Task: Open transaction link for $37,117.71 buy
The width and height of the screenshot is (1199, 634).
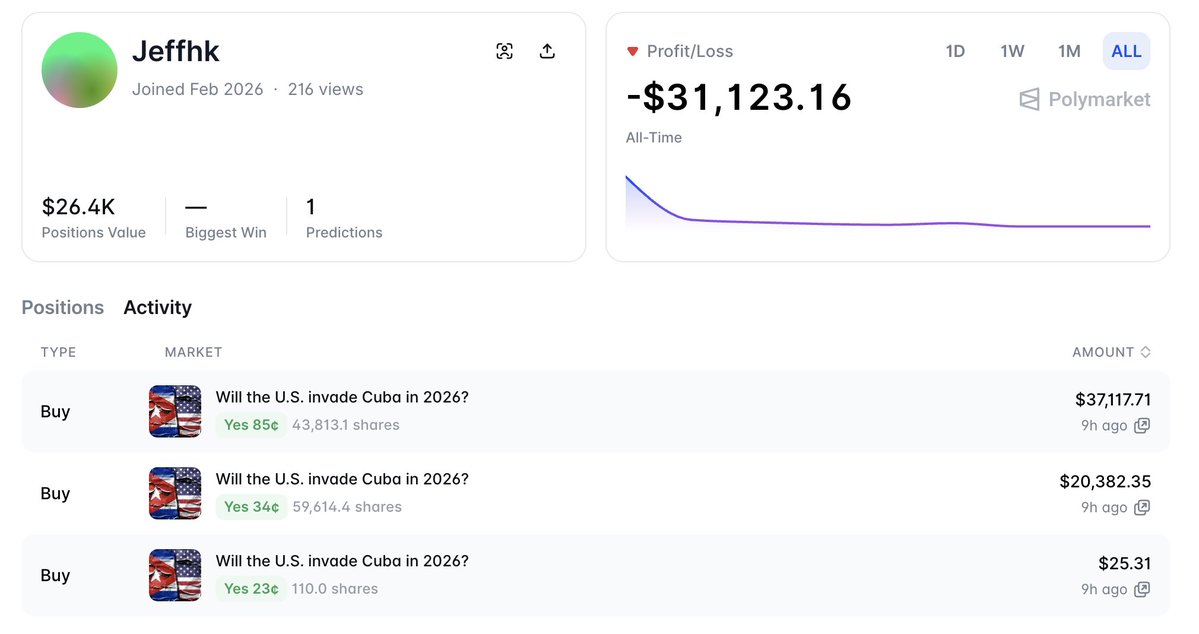Action: pos(1142,426)
